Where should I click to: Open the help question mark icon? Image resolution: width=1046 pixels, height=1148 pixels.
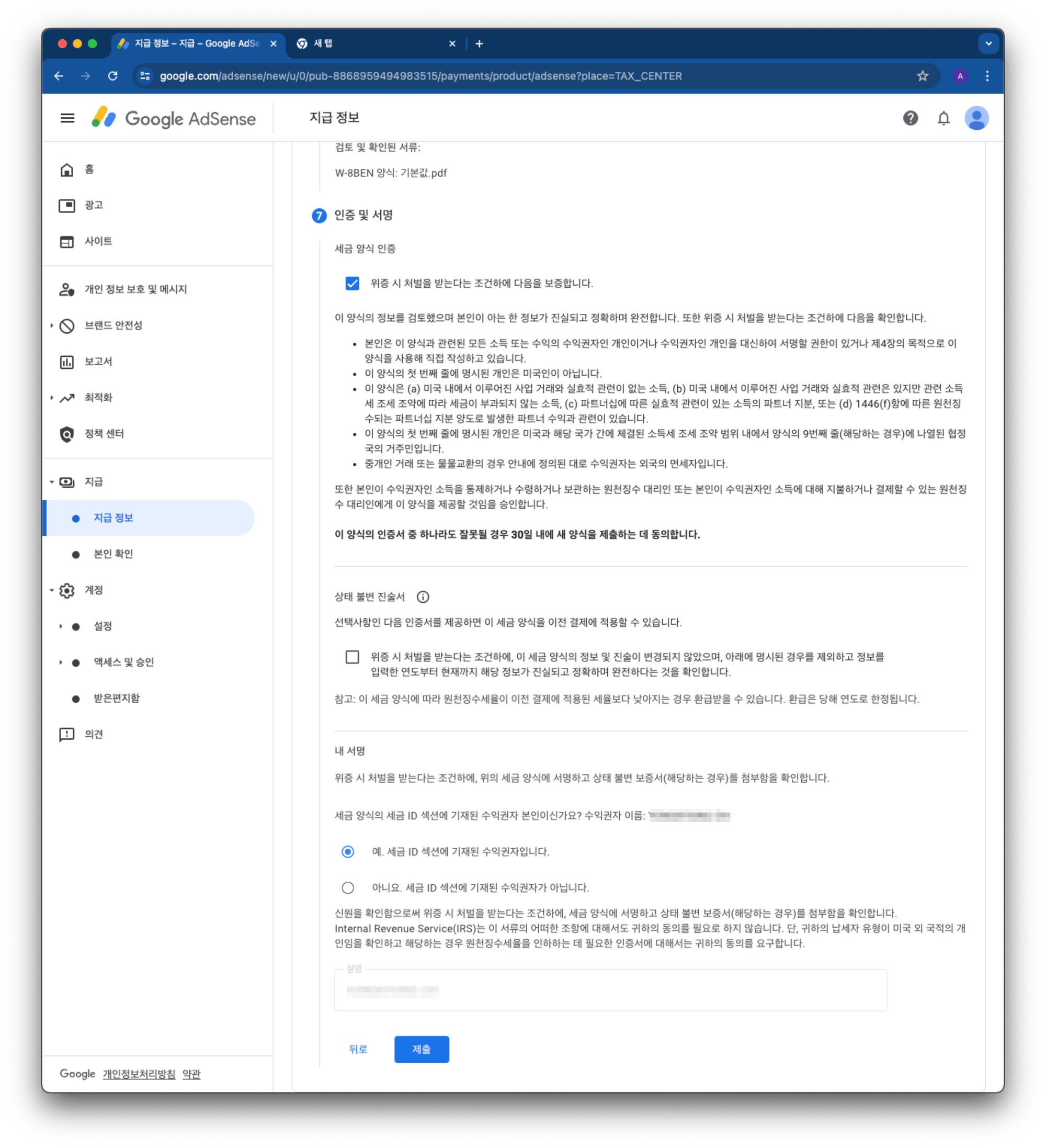[910, 118]
